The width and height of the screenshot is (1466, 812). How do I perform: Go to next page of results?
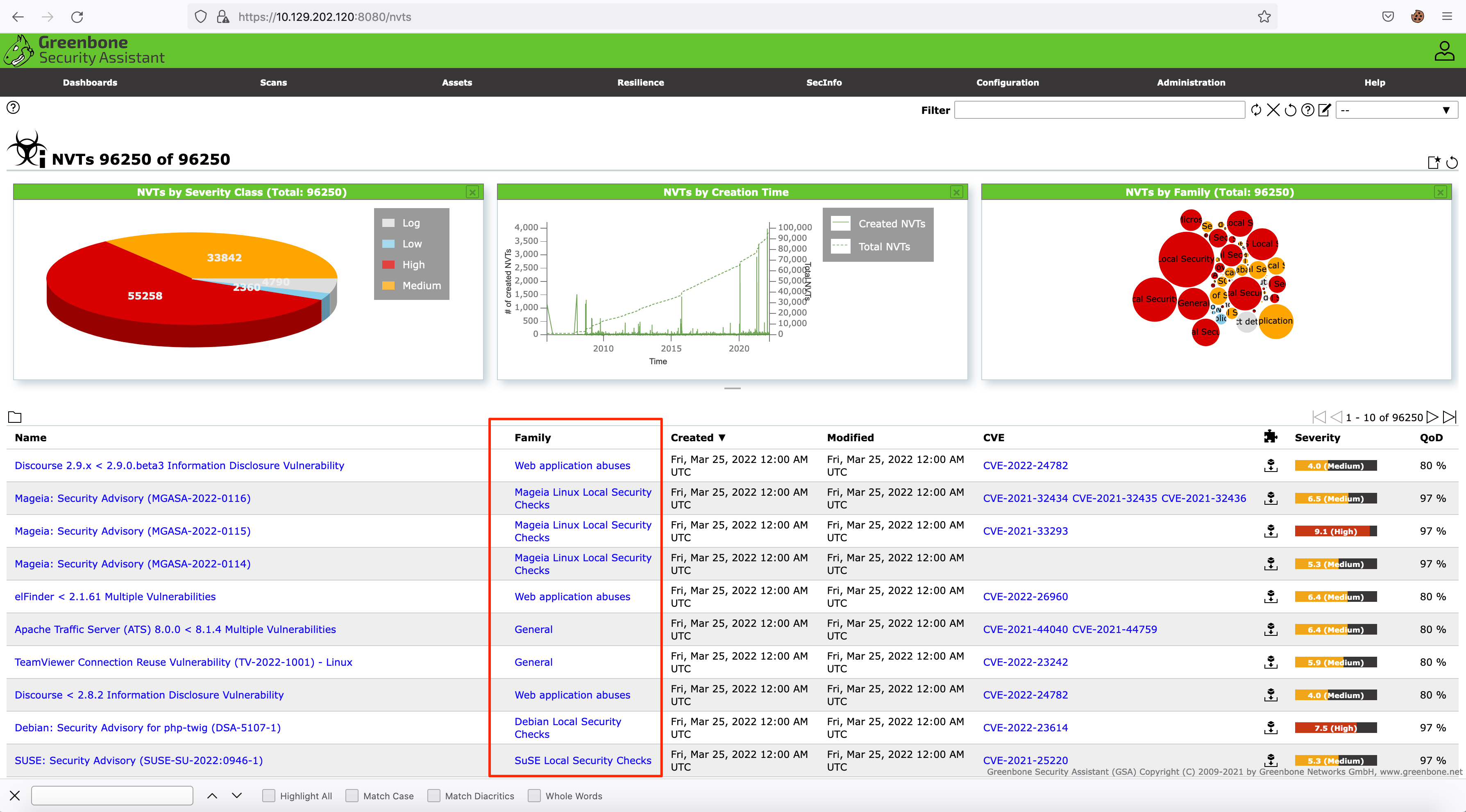[1432, 417]
